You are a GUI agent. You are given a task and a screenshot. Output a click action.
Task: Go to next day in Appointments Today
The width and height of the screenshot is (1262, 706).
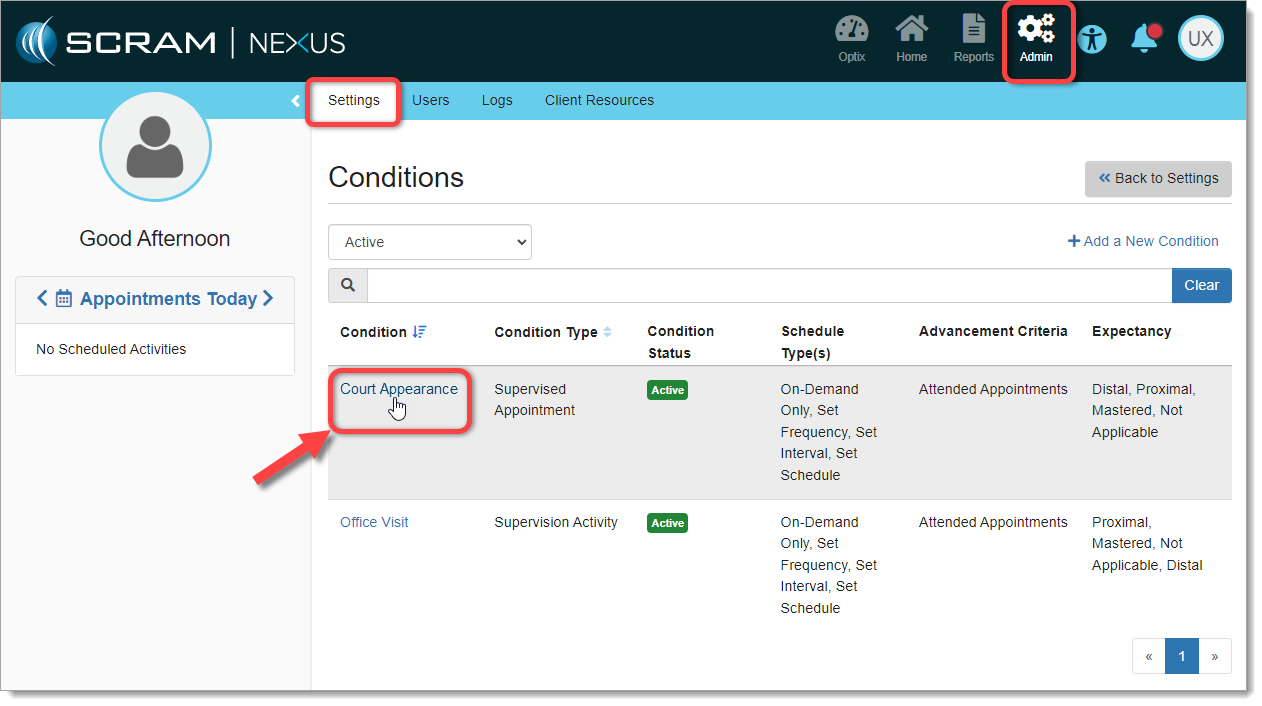[x=268, y=298]
